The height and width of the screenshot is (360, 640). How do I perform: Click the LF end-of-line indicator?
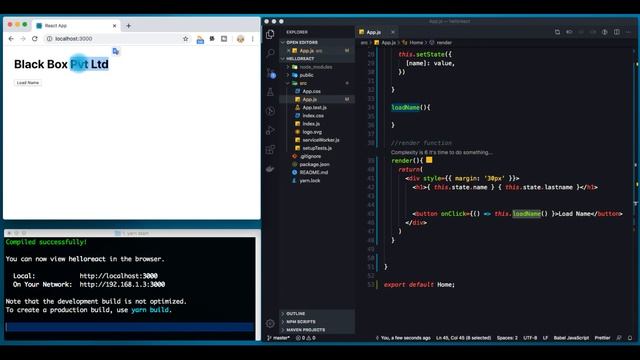click(545, 338)
